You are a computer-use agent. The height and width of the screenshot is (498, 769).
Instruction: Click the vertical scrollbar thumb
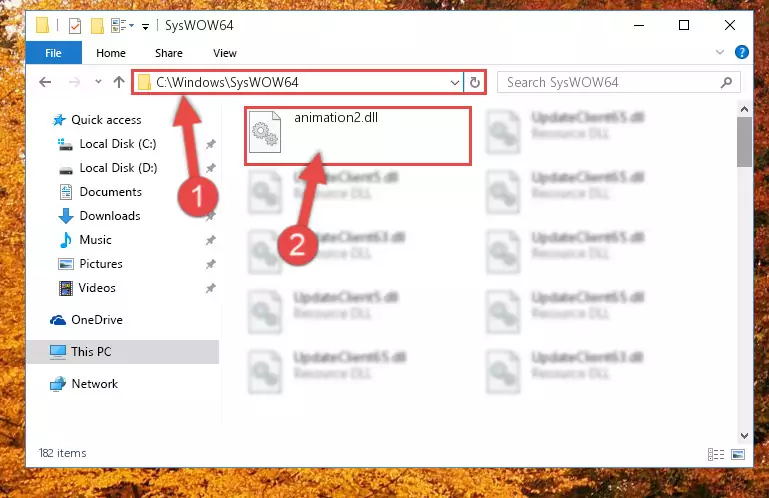click(x=744, y=142)
